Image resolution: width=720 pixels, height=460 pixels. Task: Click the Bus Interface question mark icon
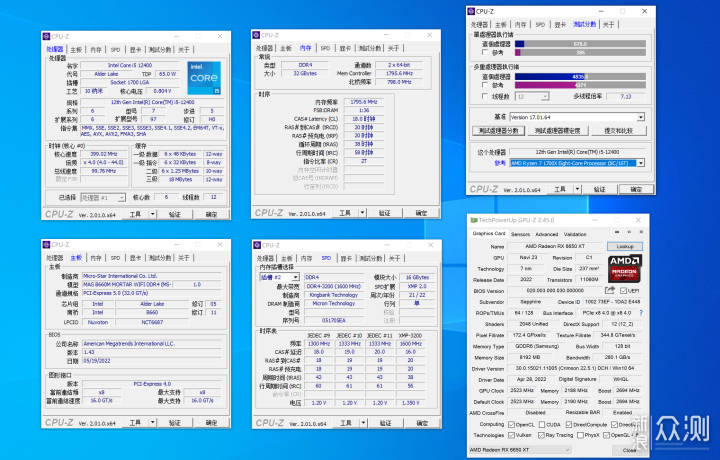tap(641, 313)
